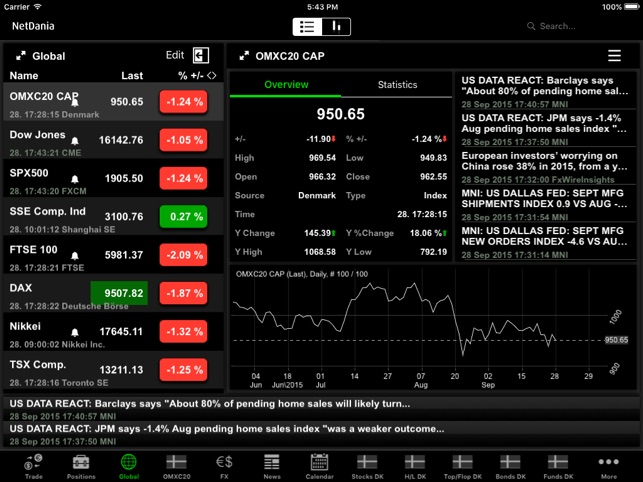Click the large 950.65 overview price

[x=340, y=114]
